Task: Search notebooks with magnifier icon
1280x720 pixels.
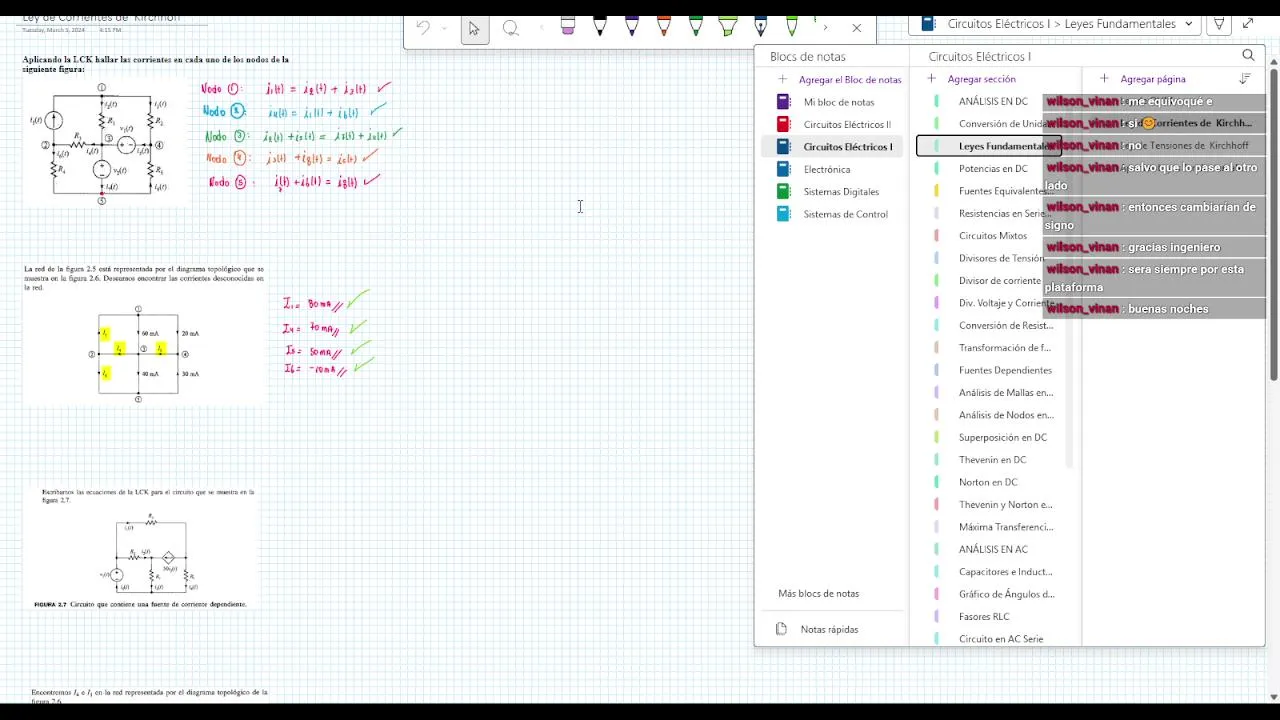Action: click(x=1248, y=56)
